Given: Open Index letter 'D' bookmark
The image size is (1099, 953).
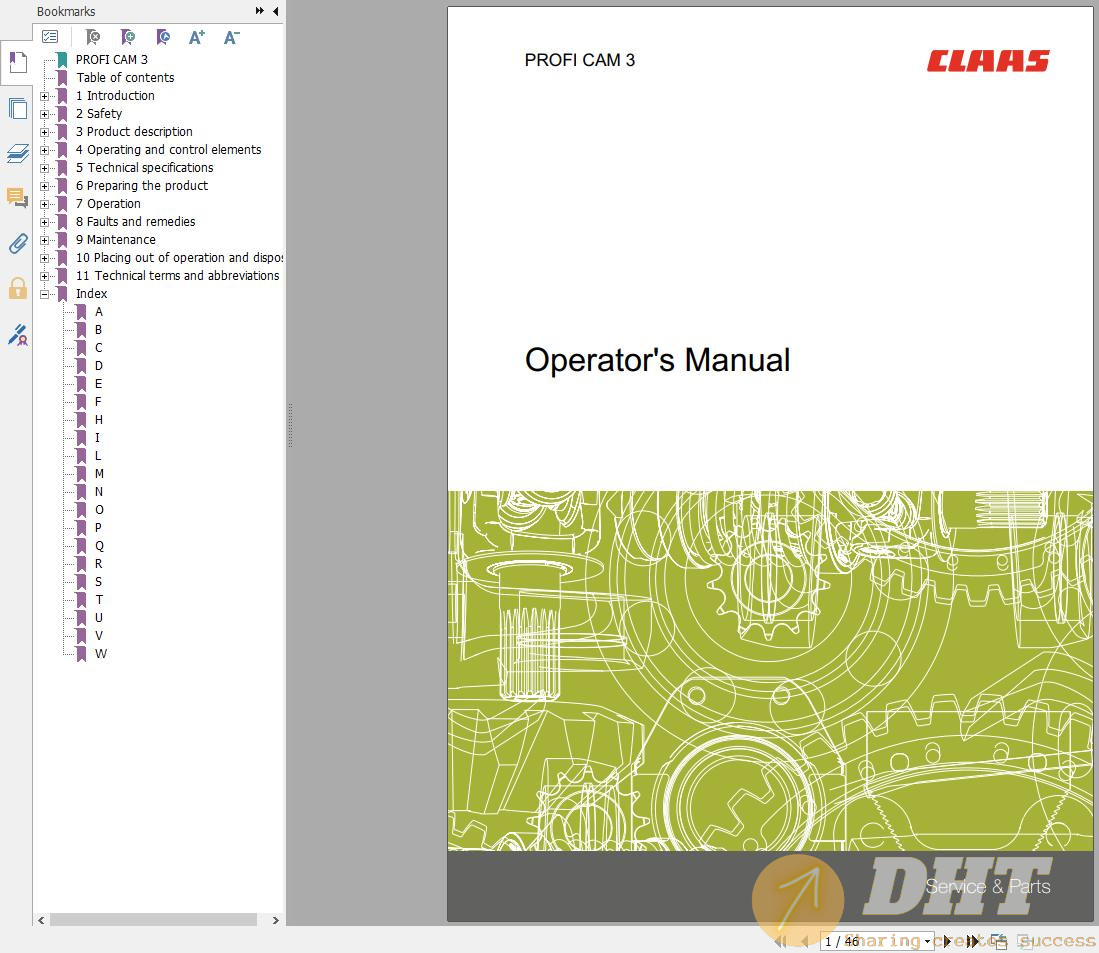Looking at the screenshot, I should 99,366.
